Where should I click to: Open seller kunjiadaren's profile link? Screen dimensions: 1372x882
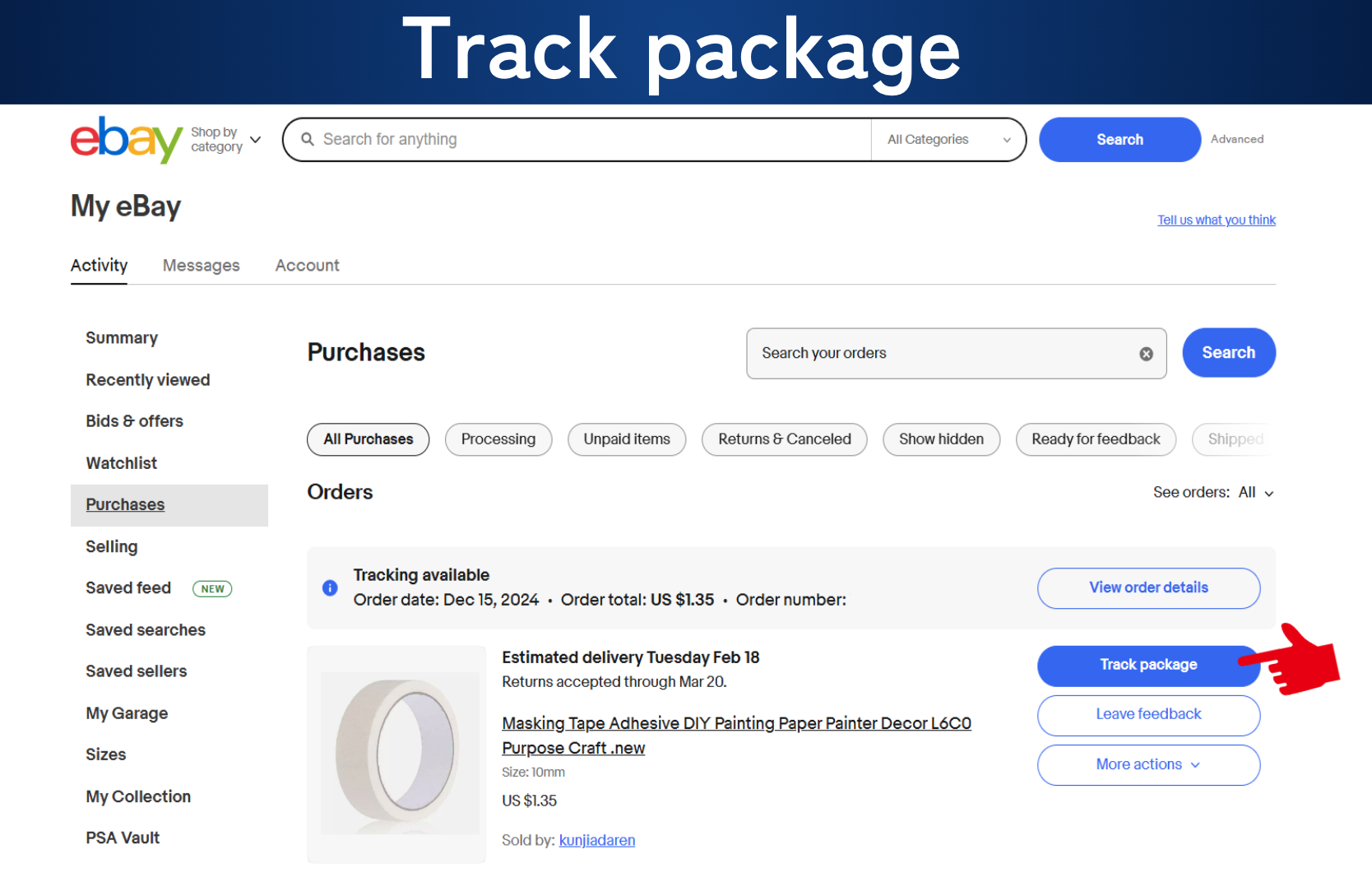pos(597,840)
